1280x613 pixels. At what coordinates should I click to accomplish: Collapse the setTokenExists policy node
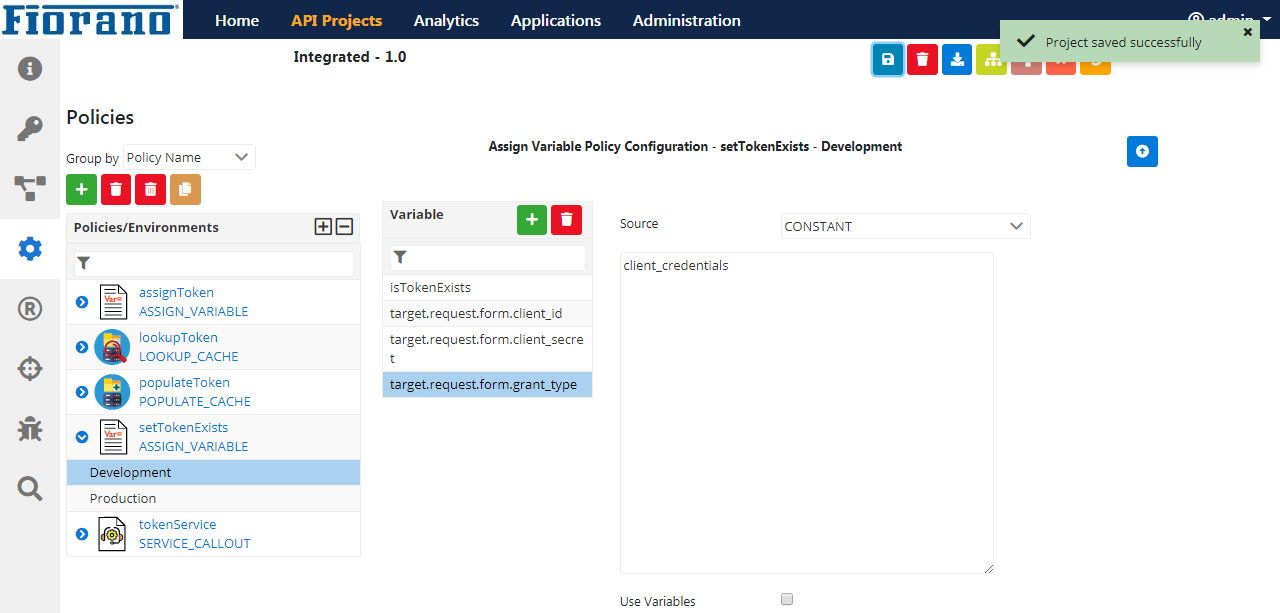coord(82,437)
